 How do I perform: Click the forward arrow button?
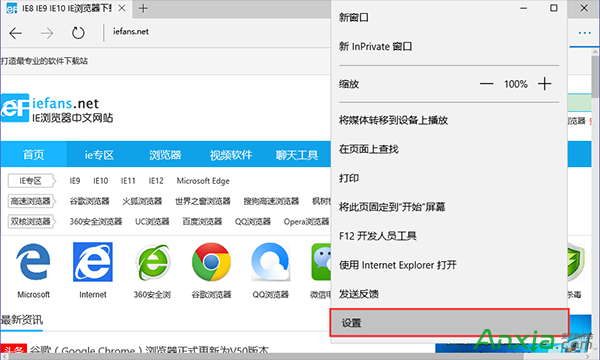tap(47, 33)
